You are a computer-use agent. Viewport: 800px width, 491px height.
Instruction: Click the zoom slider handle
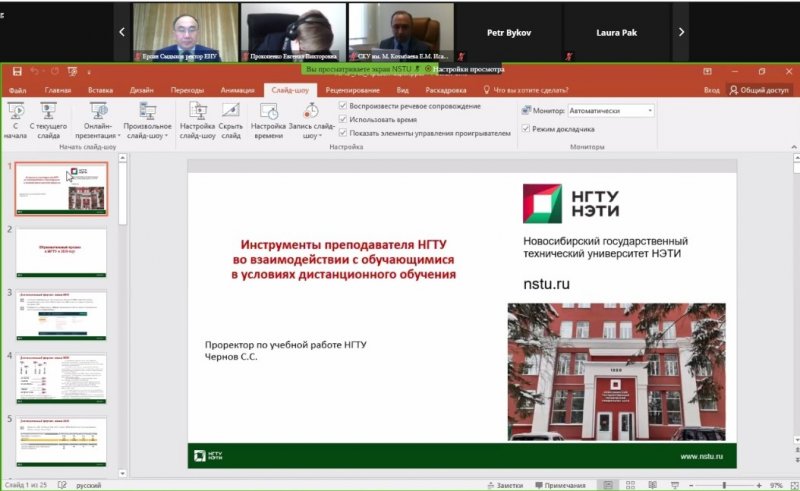pyautogui.click(x=724, y=485)
